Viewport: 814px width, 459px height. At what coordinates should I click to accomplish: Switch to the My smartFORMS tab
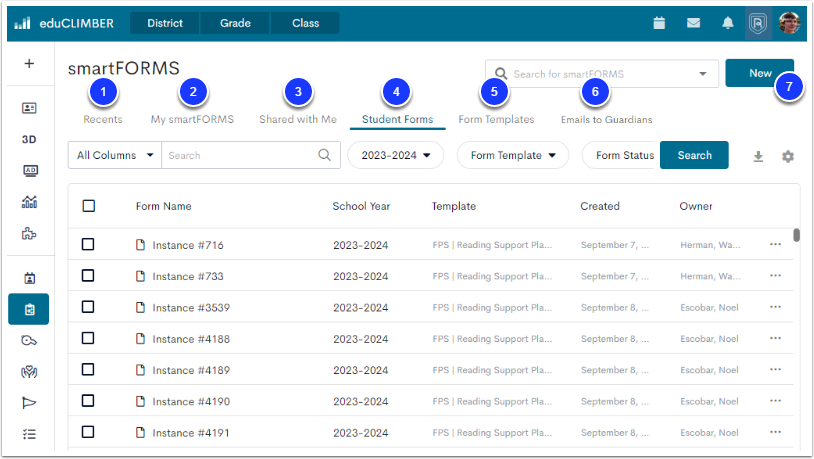pos(192,119)
